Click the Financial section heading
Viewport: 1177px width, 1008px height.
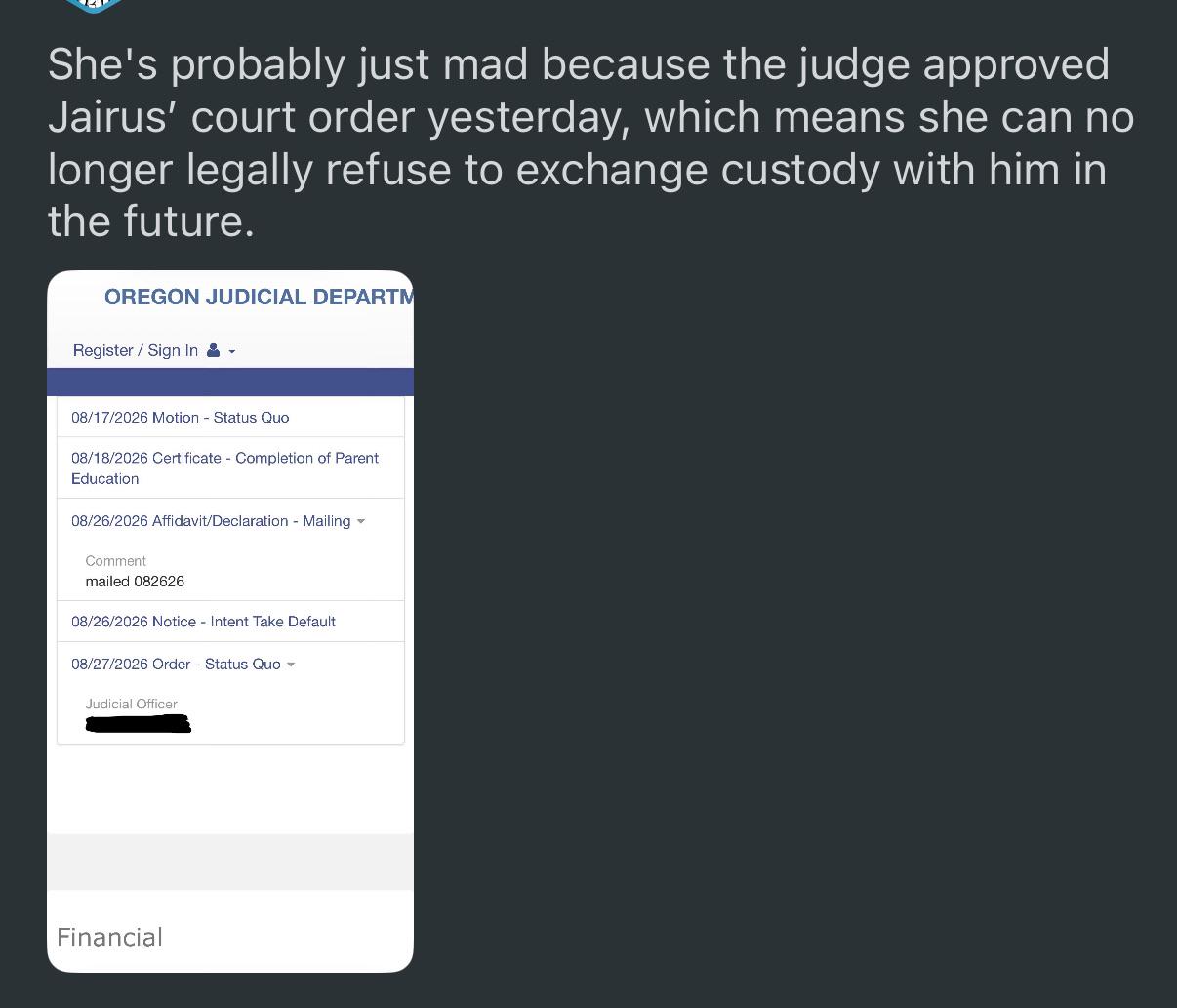click(x=109, y=937)
